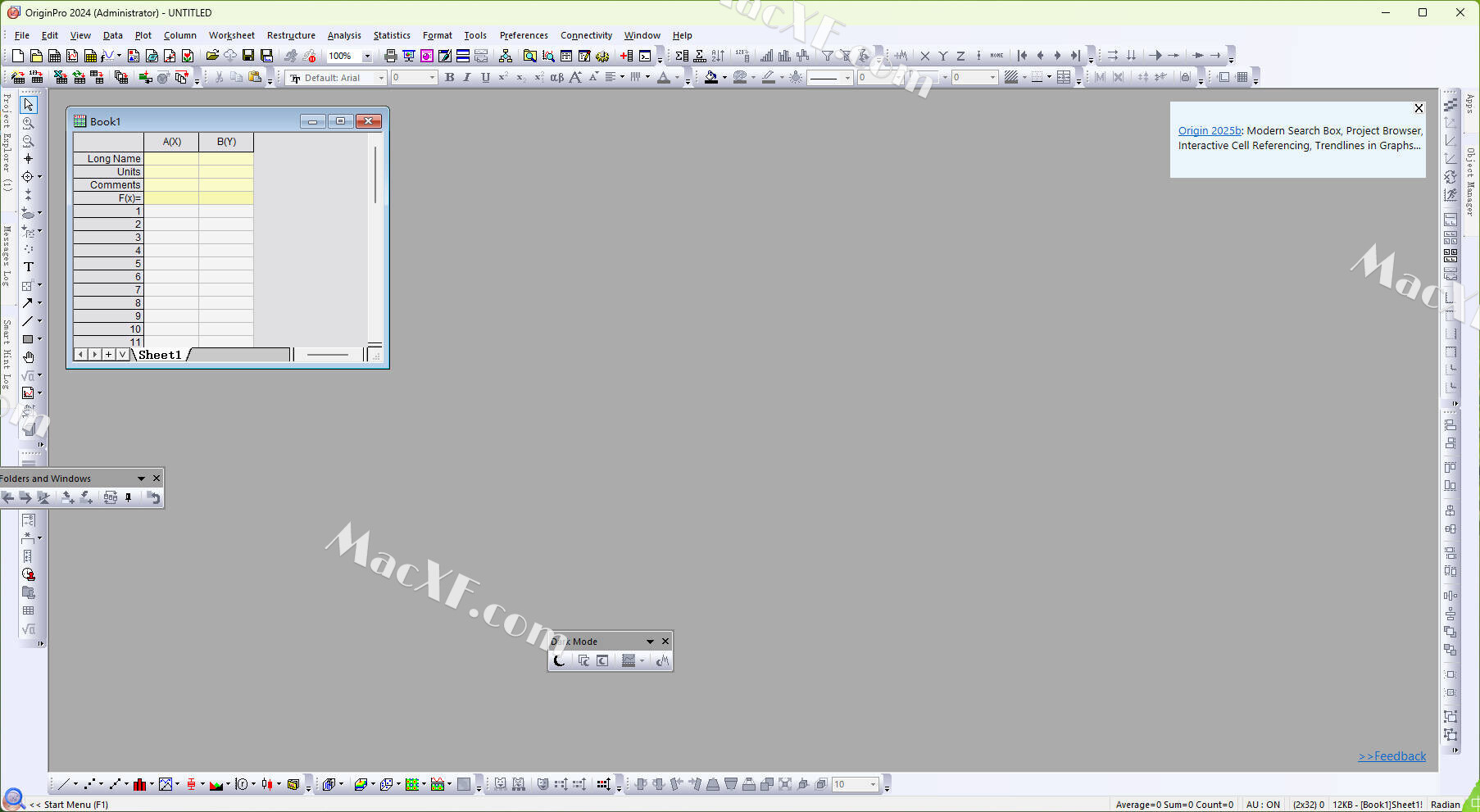Close the Origin 2025b notification

coord(1419,108)
